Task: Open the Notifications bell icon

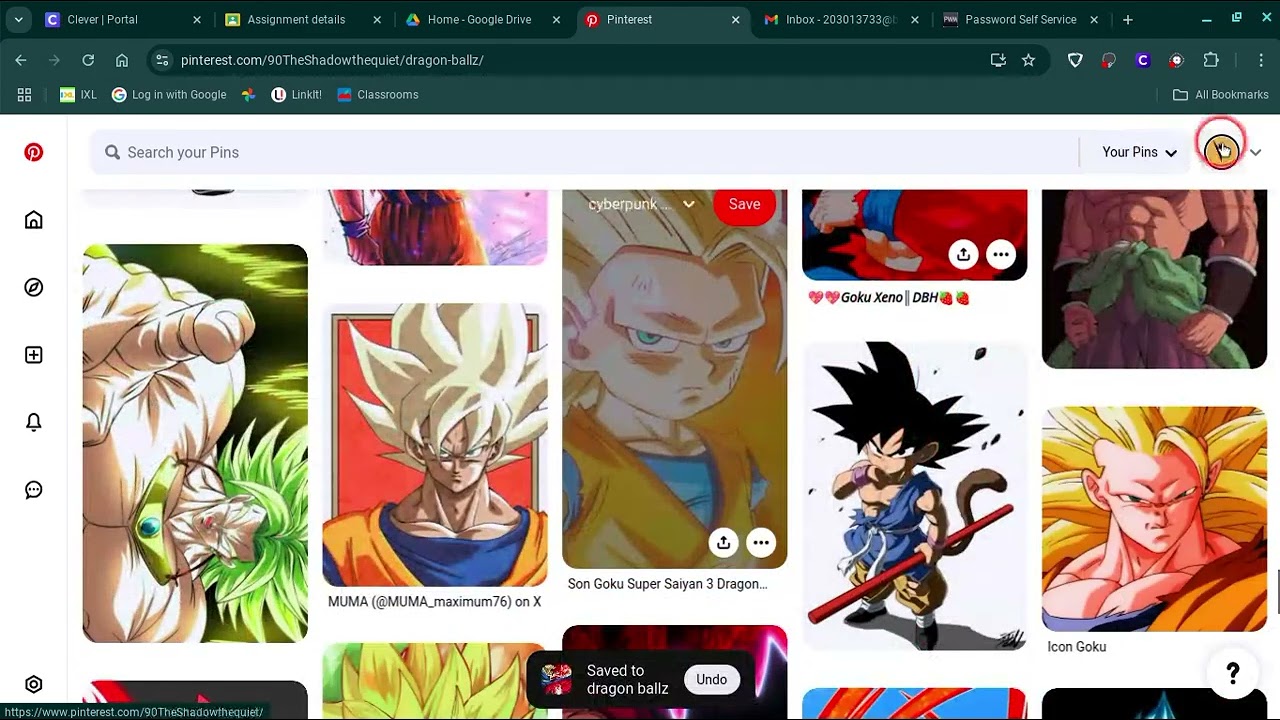Action: pyautogui.click(x=34, y=422)
